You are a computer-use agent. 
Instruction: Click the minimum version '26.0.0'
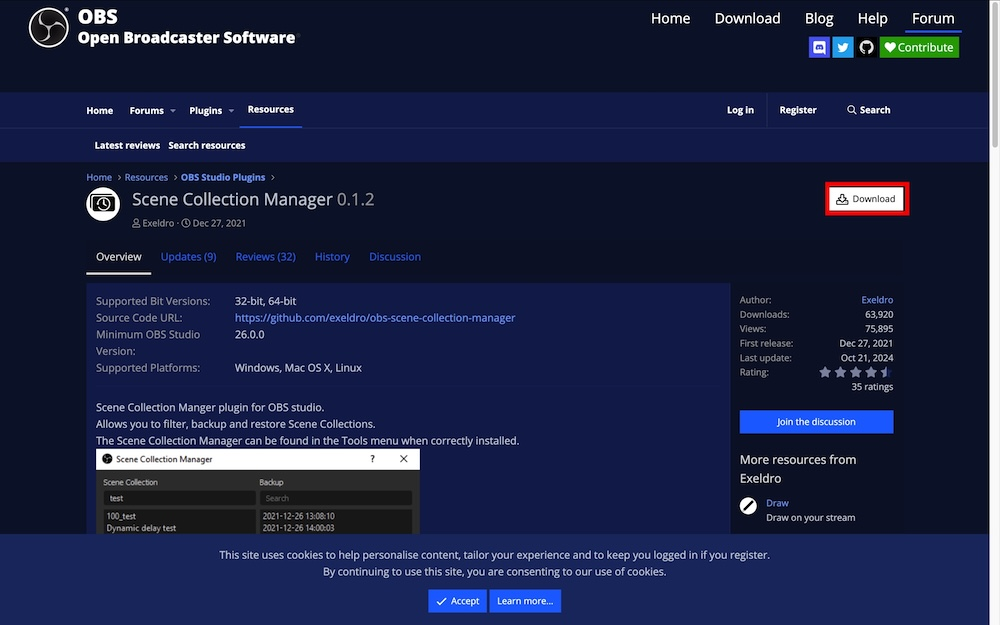pos(249,334)
